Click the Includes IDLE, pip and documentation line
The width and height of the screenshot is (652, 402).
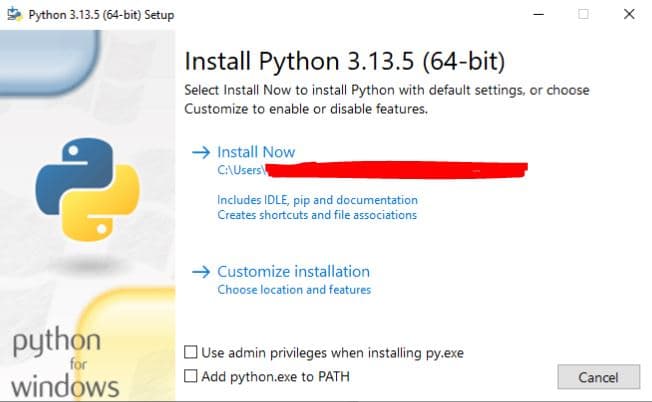tap(317, 200)
